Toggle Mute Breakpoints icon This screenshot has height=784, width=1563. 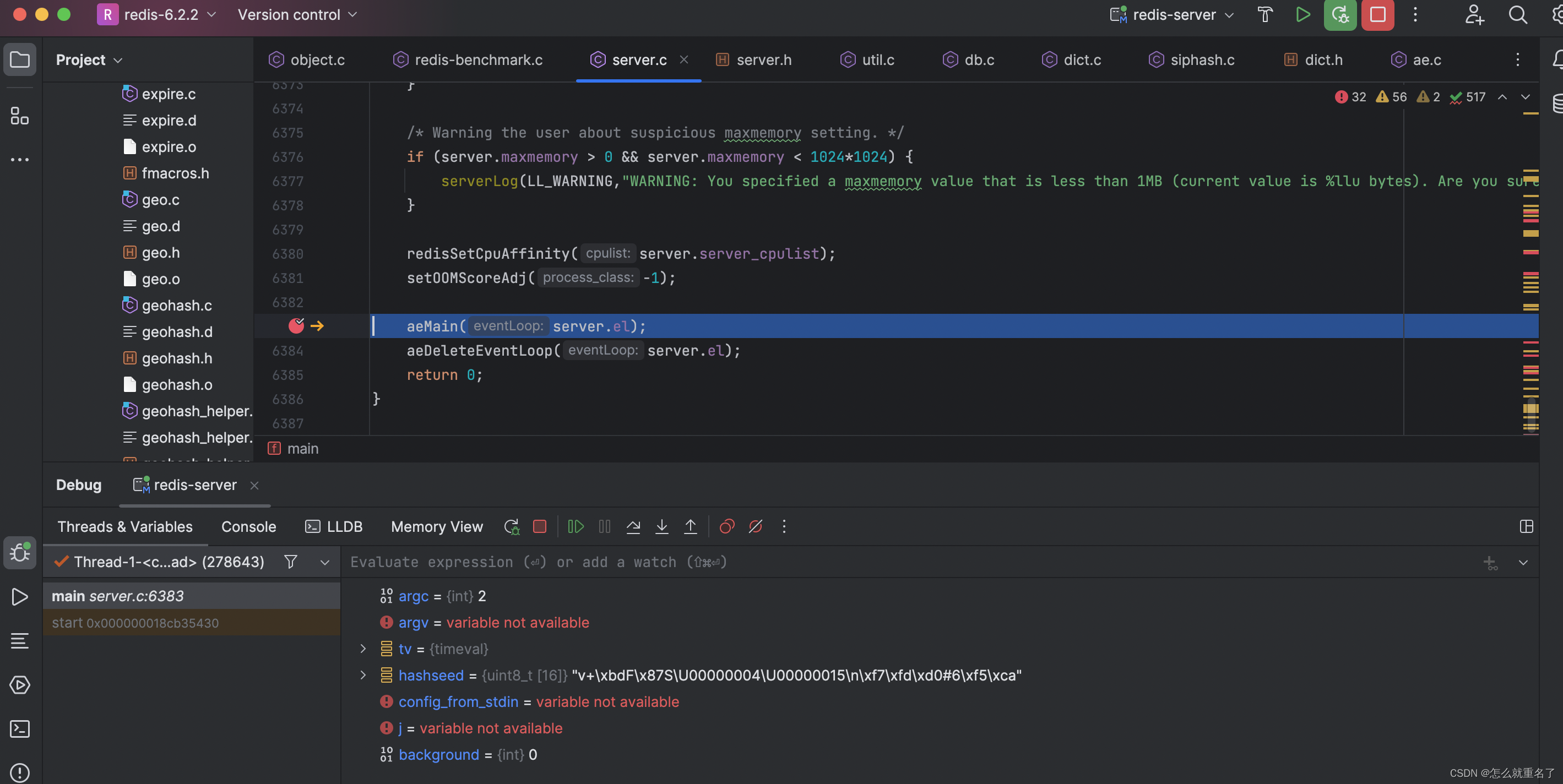click(756, 526)
